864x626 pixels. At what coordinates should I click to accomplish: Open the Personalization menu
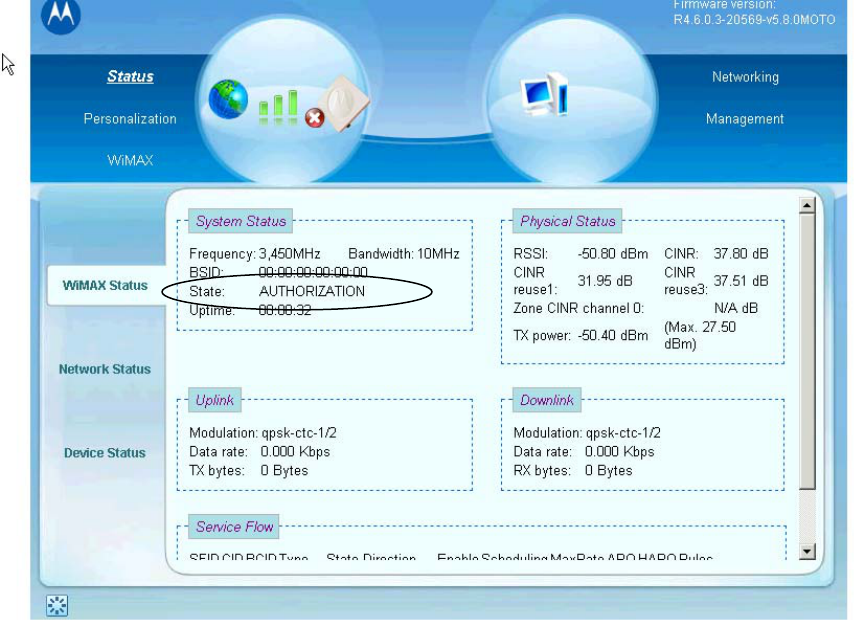coord(130,118)
